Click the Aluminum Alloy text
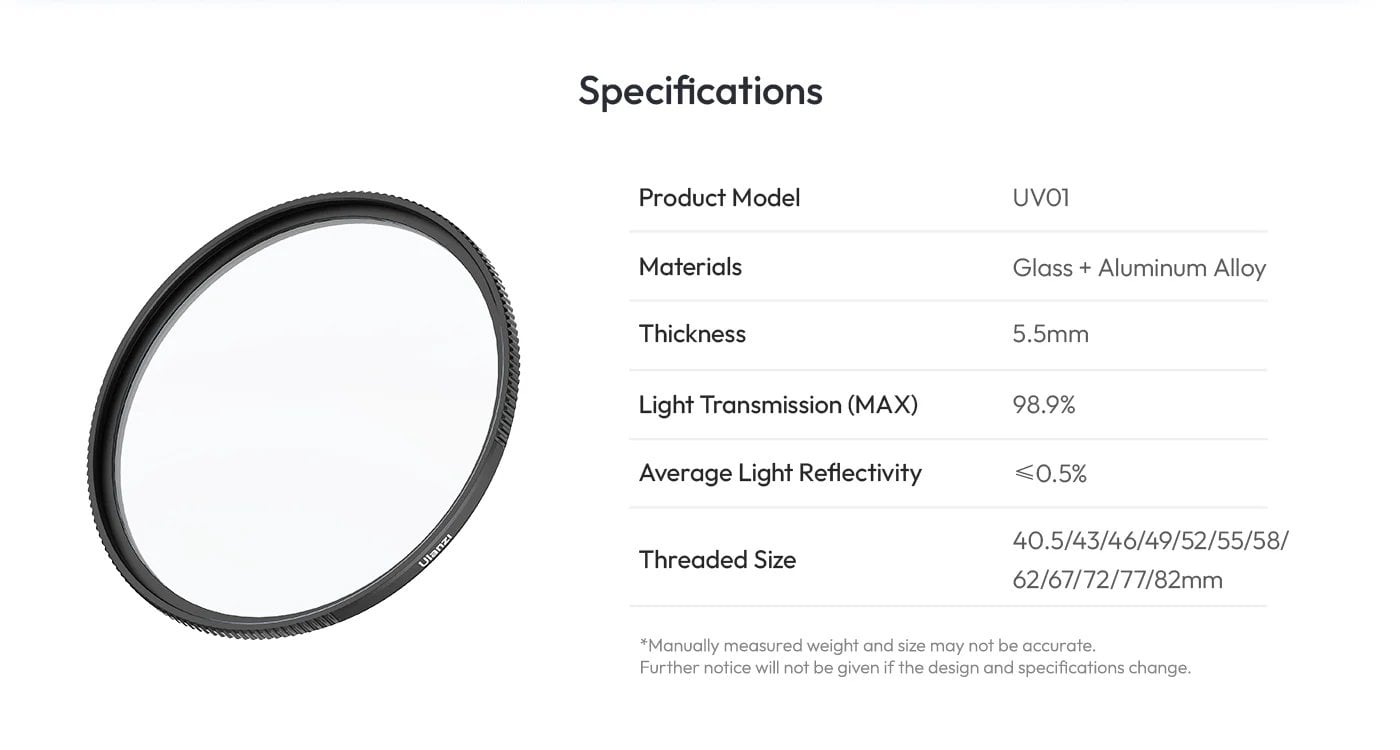This screenshot has width=1400, height=750. tap(1182, 268)
